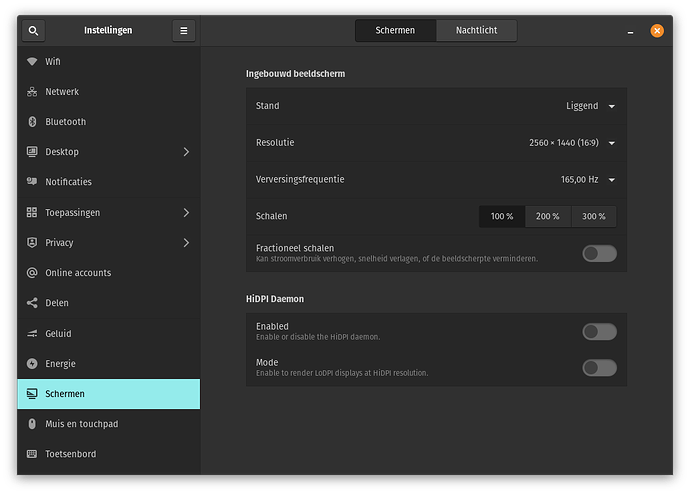Screen dimensions: 690x494
Task: Toggle HiDPI Daemon Enabled switch
Action: (599, 332)
